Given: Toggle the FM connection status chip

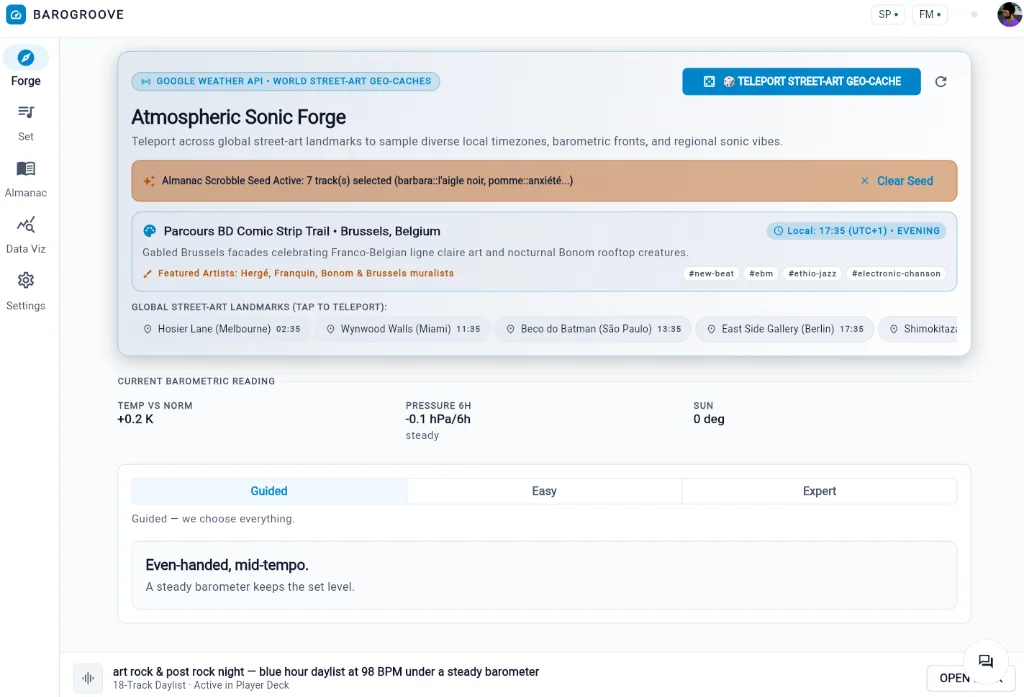Looking at the screenshot, I should (929, 14).
